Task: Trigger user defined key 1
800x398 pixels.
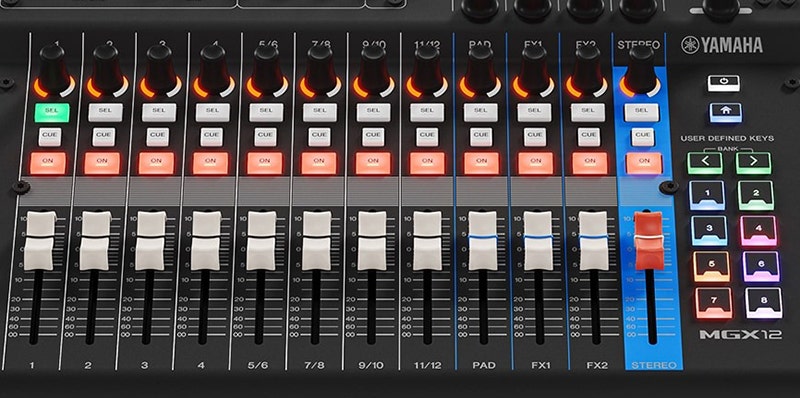Action: point(707,195)
